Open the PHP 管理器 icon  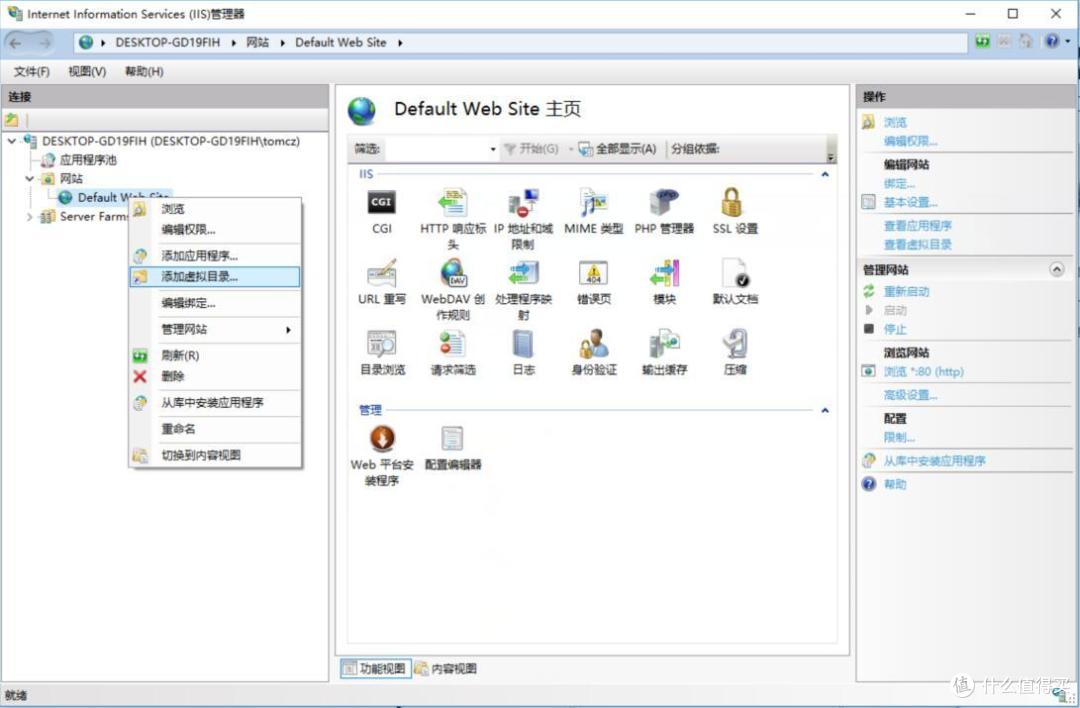664,204
